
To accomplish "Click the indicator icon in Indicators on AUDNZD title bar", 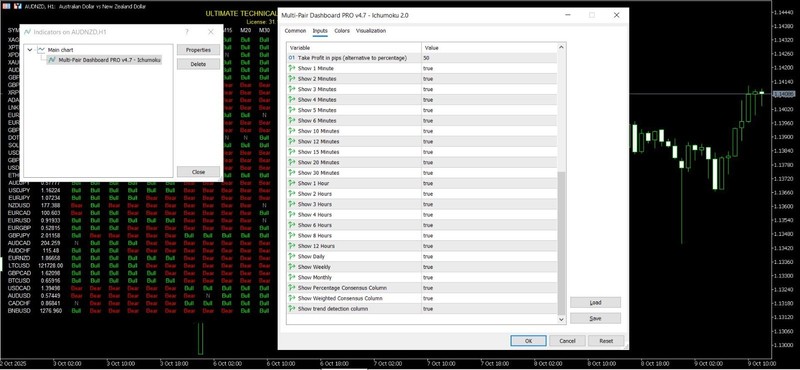I will click(x=28, y=32).
